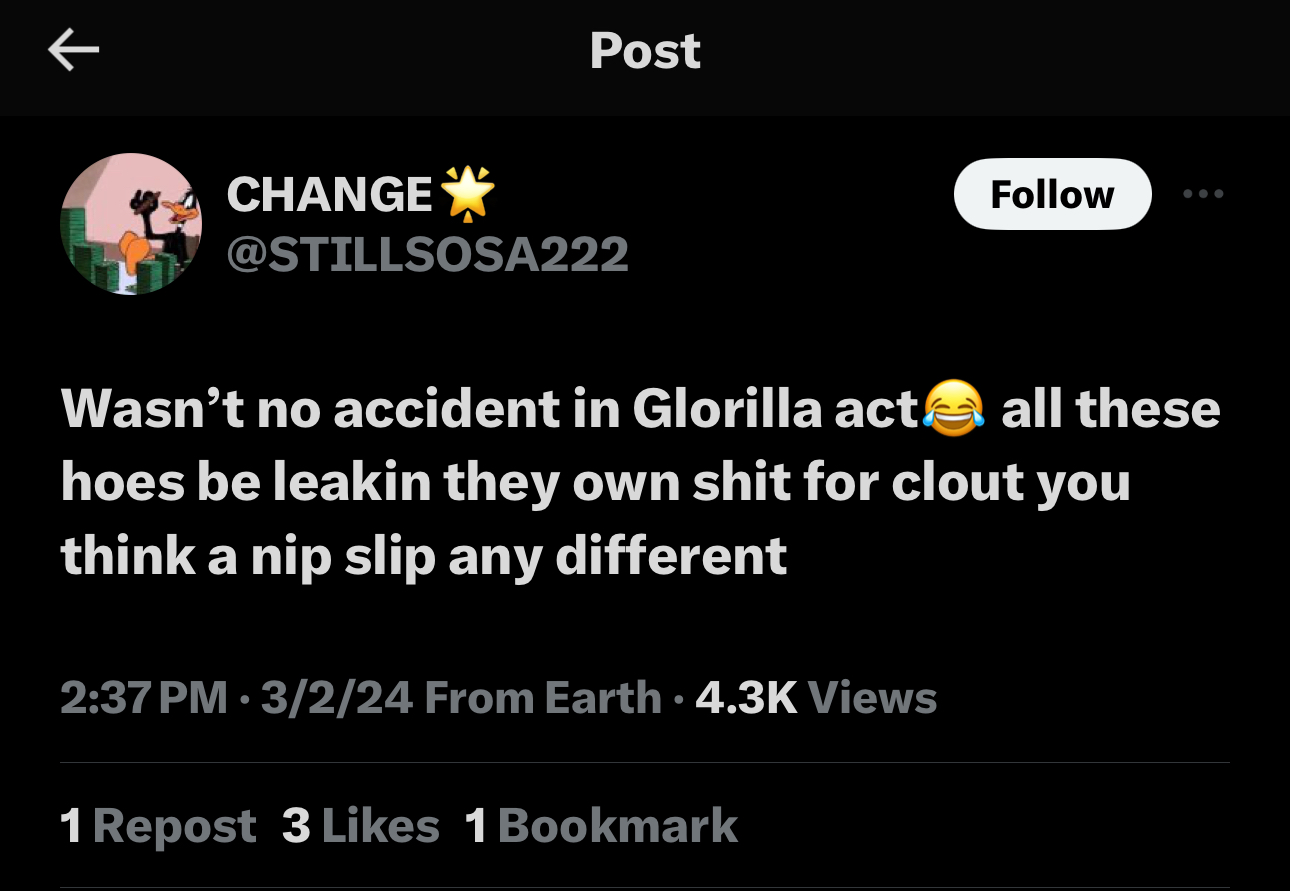
Task: Open the 4.3K Views link
Action: pos(816,697)
